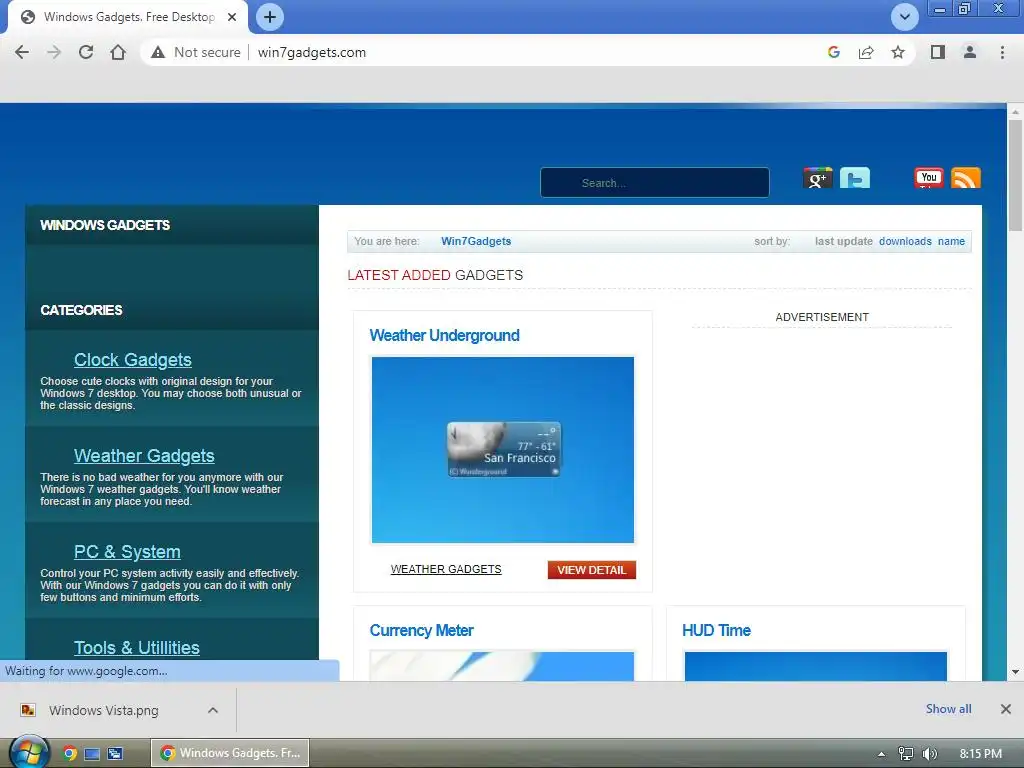
Task: Open the Windows Start orb
Action: point(29,752)
